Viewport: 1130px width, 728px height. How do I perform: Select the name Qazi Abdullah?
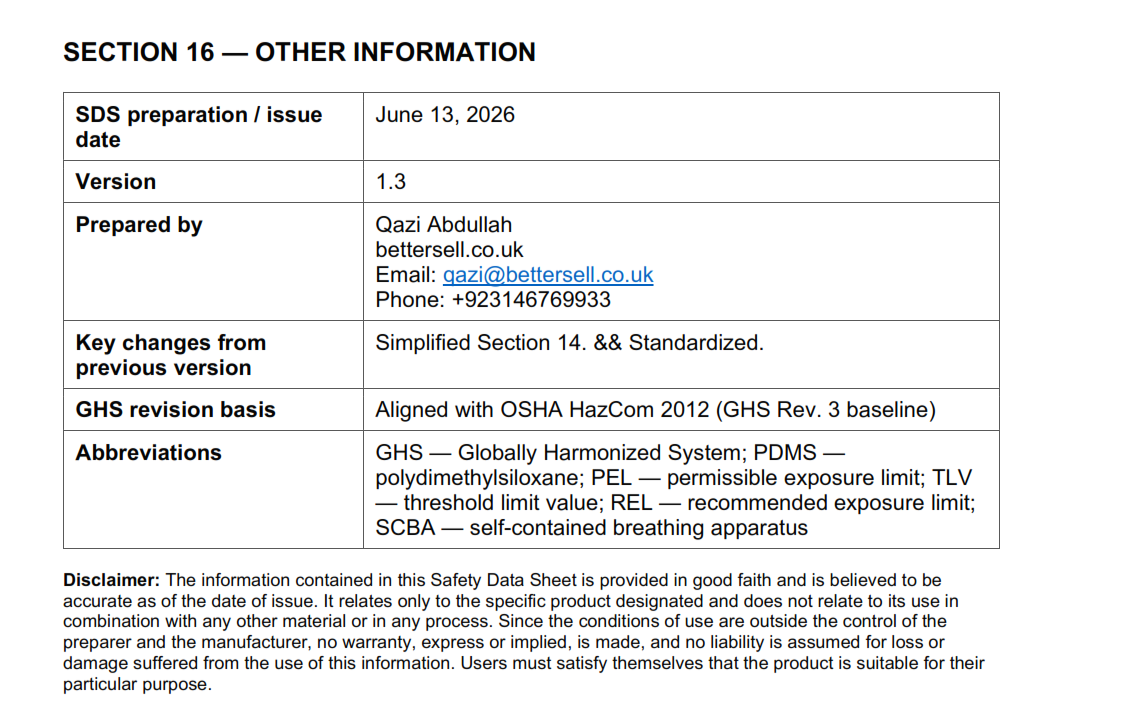pos(443,225)
